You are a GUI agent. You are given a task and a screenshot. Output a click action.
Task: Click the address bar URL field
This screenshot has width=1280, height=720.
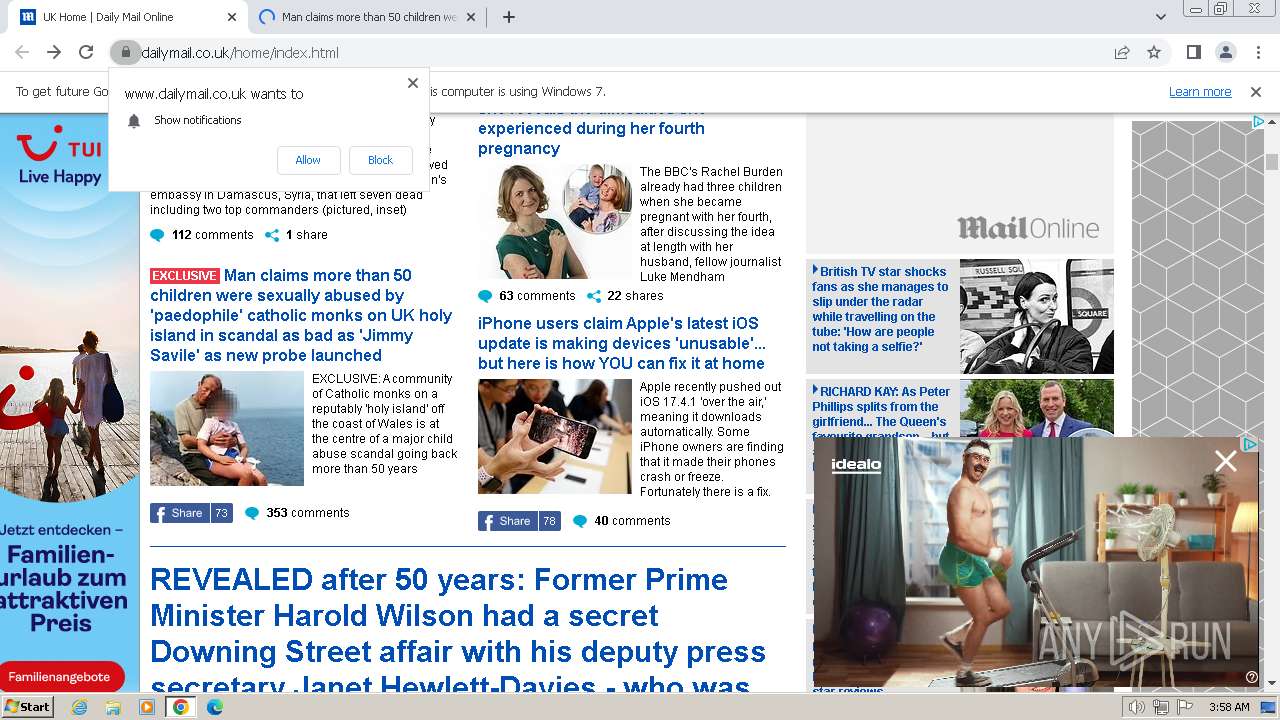pos(620,52)
